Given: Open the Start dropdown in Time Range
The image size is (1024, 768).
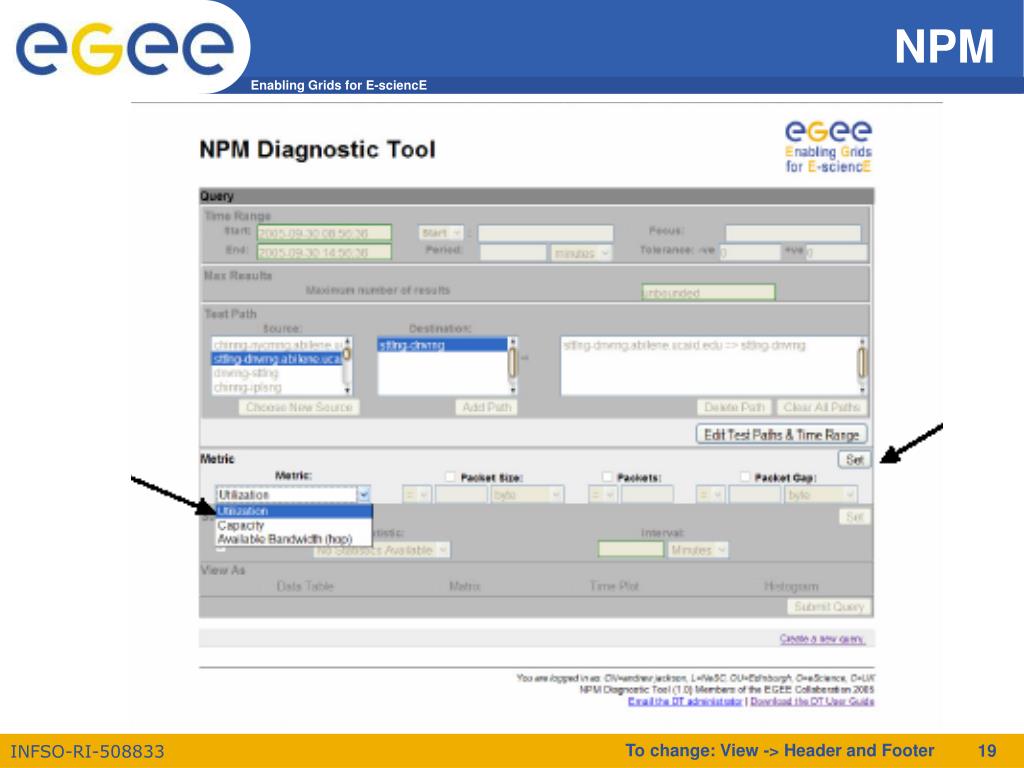Looking at the screenshot, I should click(x=441, y=232).
